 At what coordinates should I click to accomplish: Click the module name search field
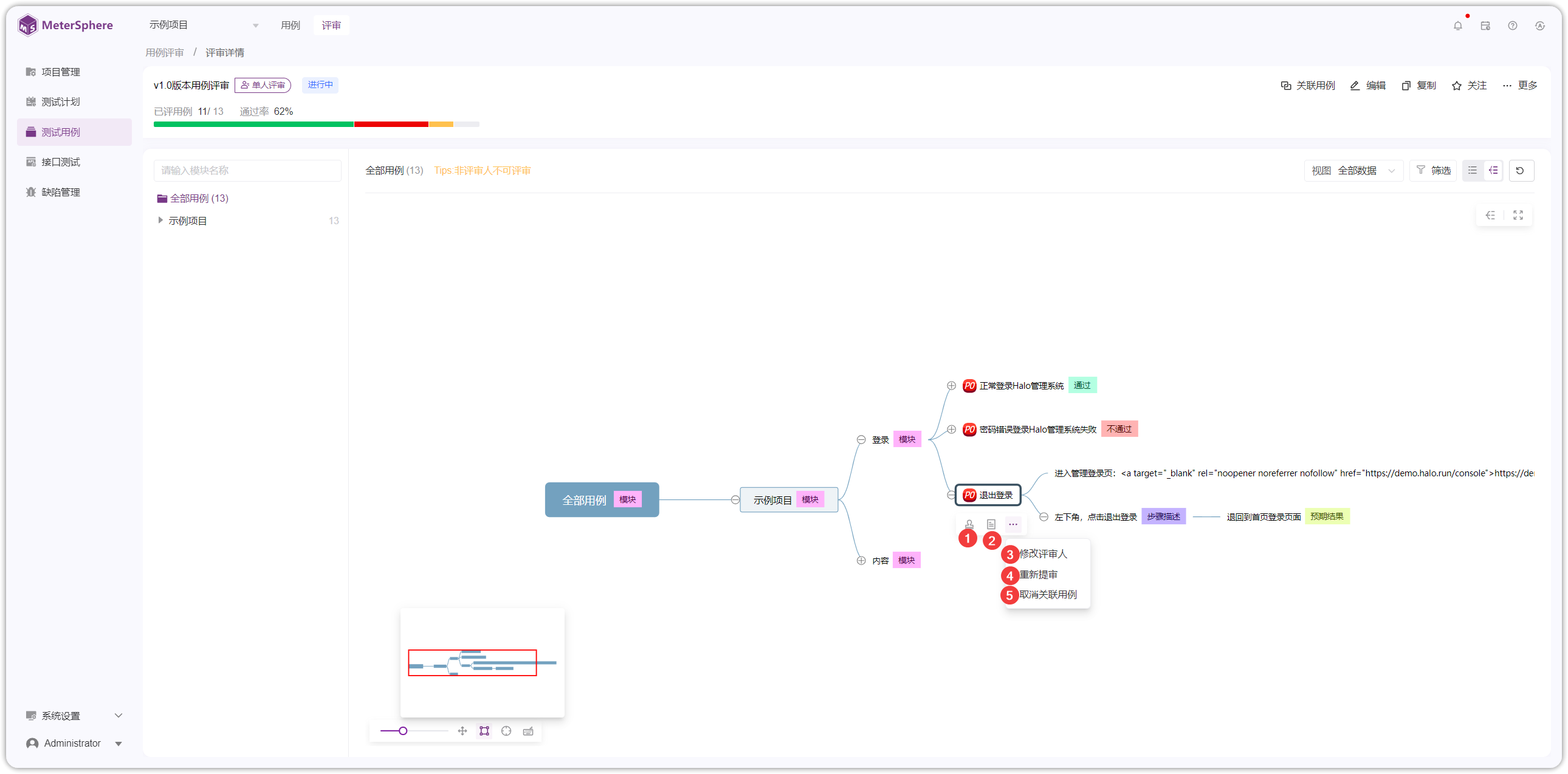coord(247,170)
